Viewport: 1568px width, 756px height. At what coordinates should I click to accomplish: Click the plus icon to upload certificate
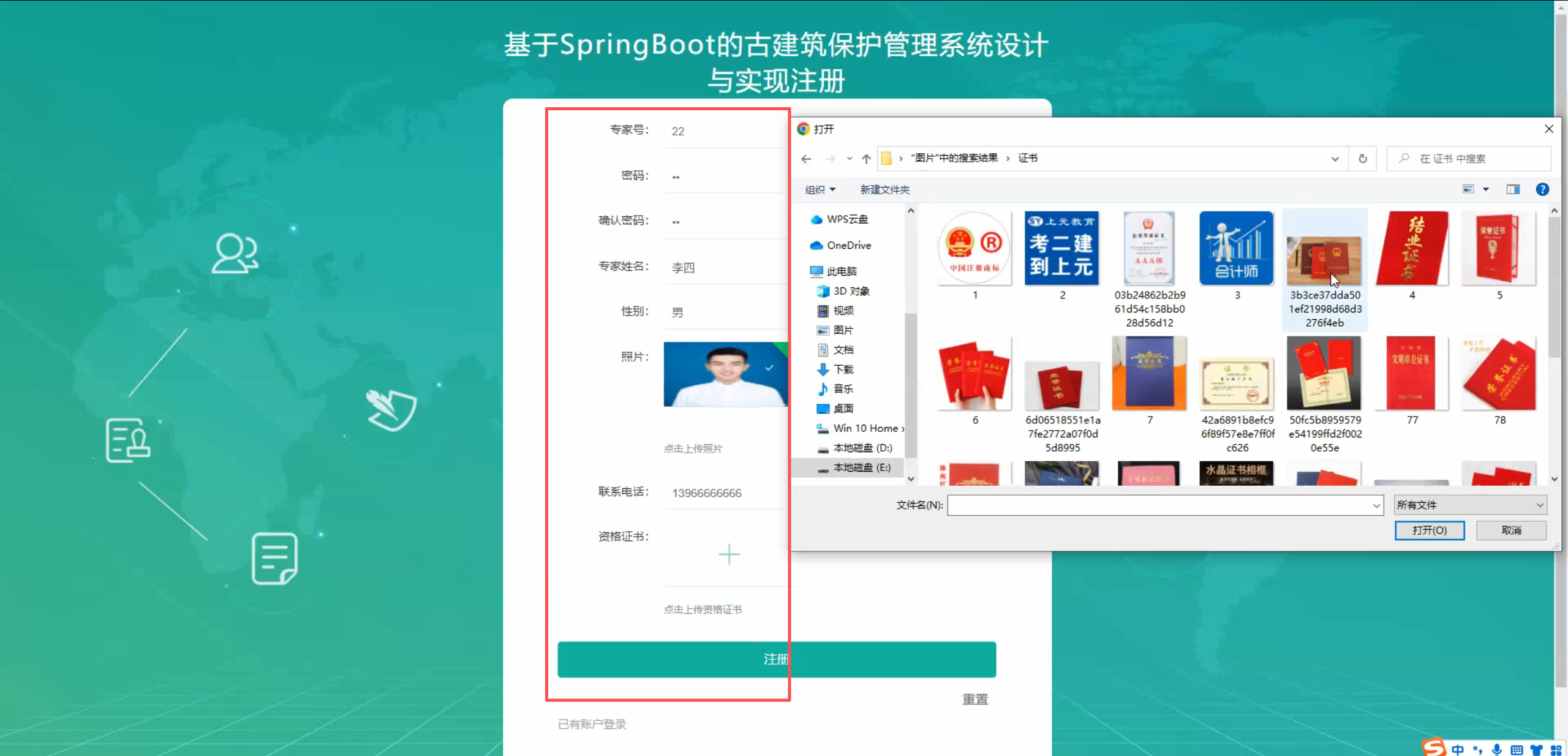[x=729, y=554]
